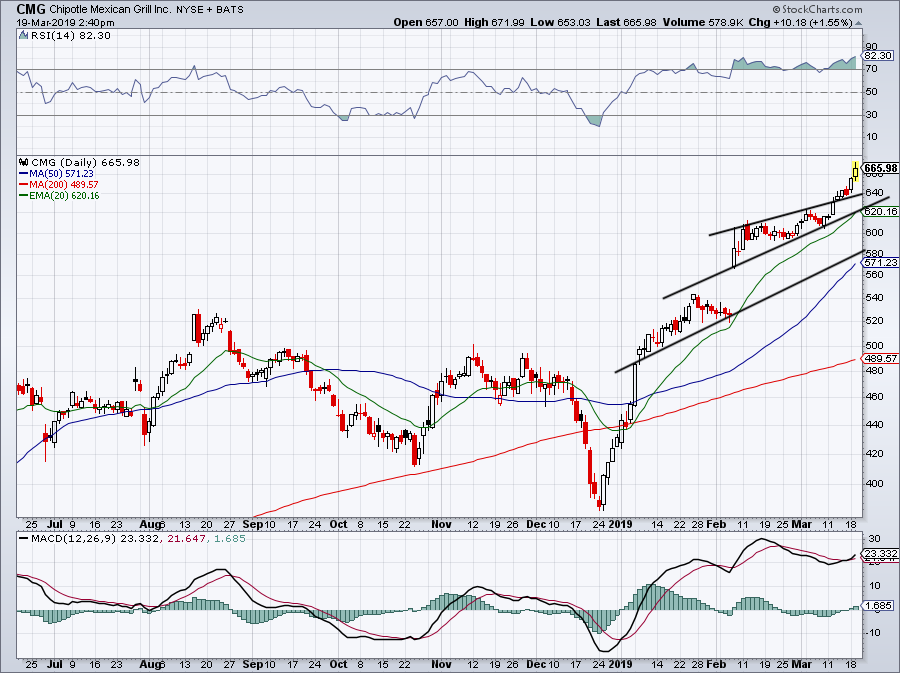Click the CMG ticker symbol in header

[x=30, y=9]
